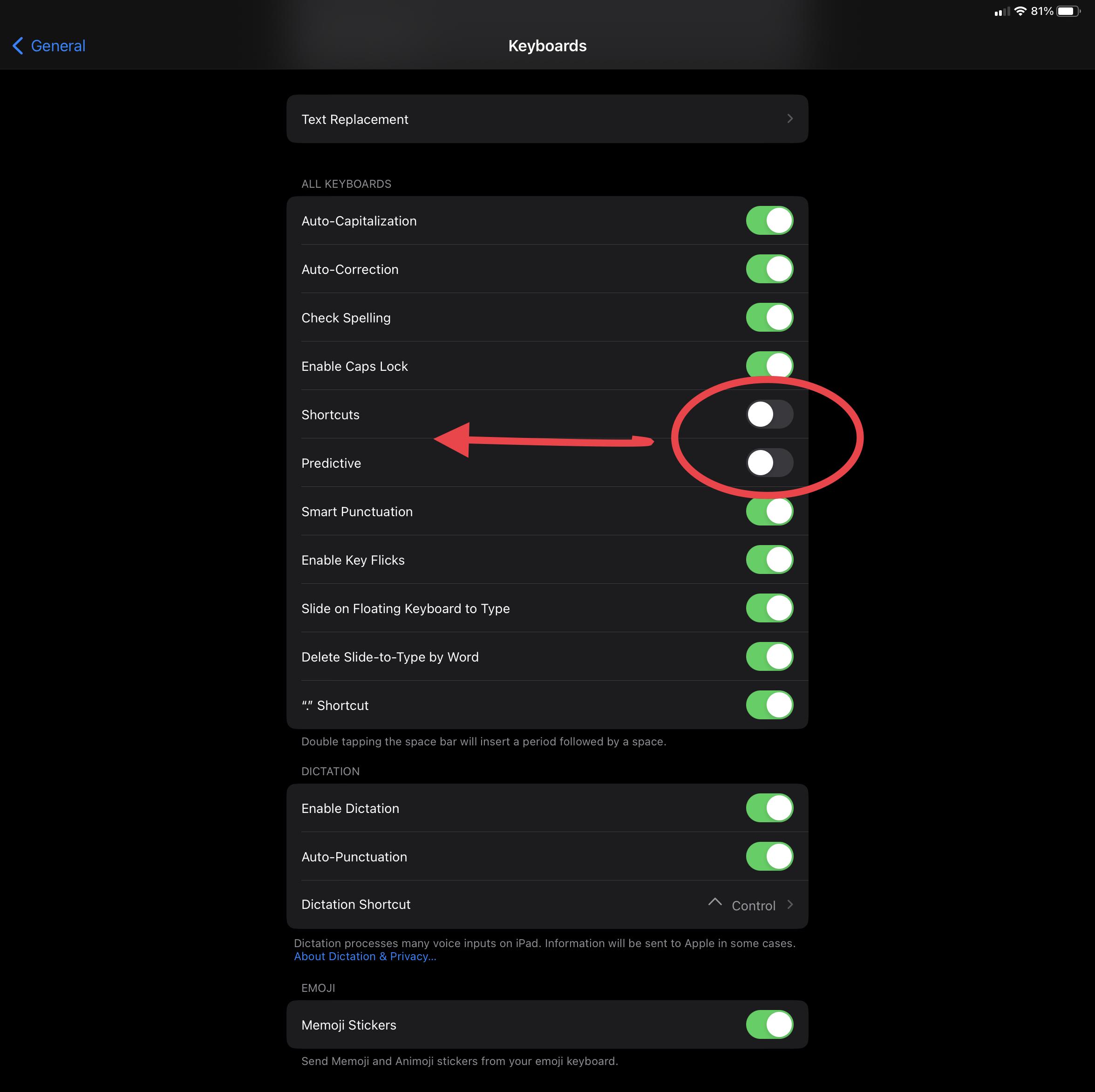Toggle Enable Key Flicks off
The width and height of the screenshot is (1095, 1092).
click(769, 560)
